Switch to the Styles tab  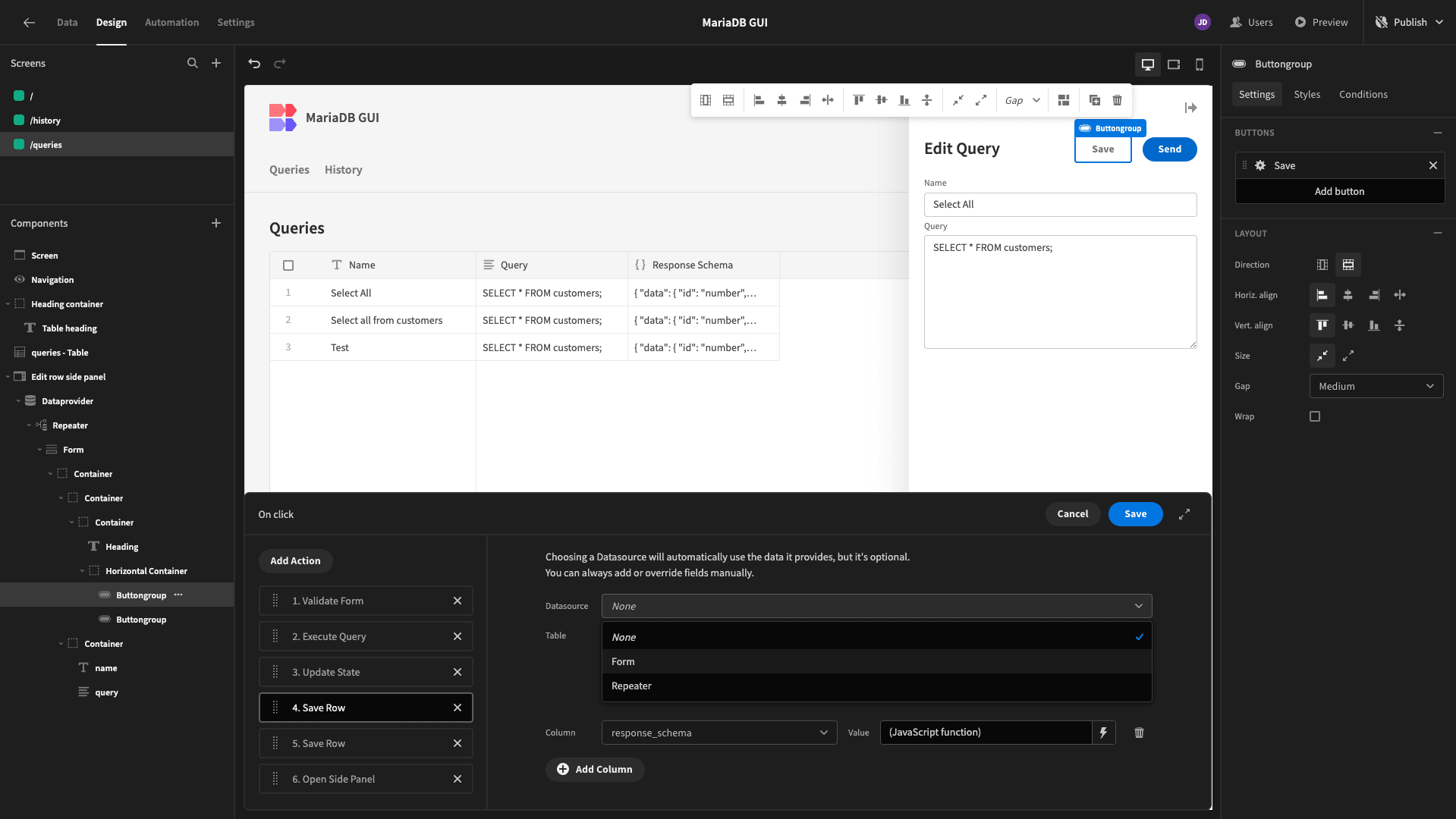(1307, 94)
